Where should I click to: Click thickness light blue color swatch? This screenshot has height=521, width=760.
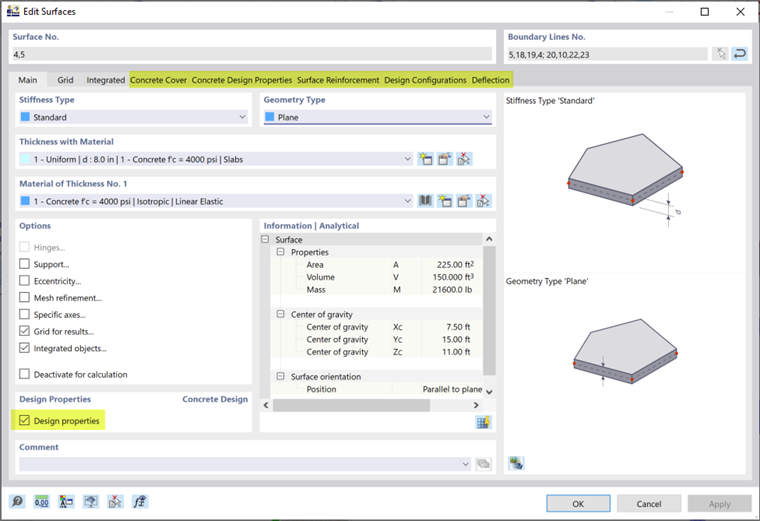point(25,159)
